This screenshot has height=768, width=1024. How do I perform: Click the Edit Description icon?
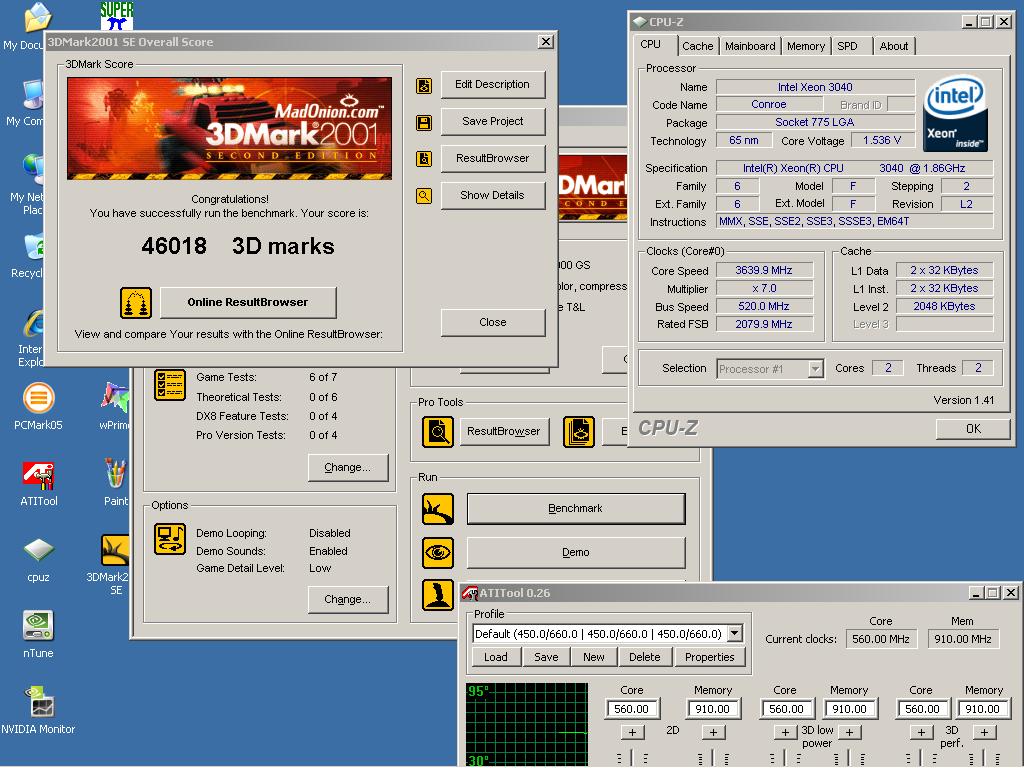[424, 86]
